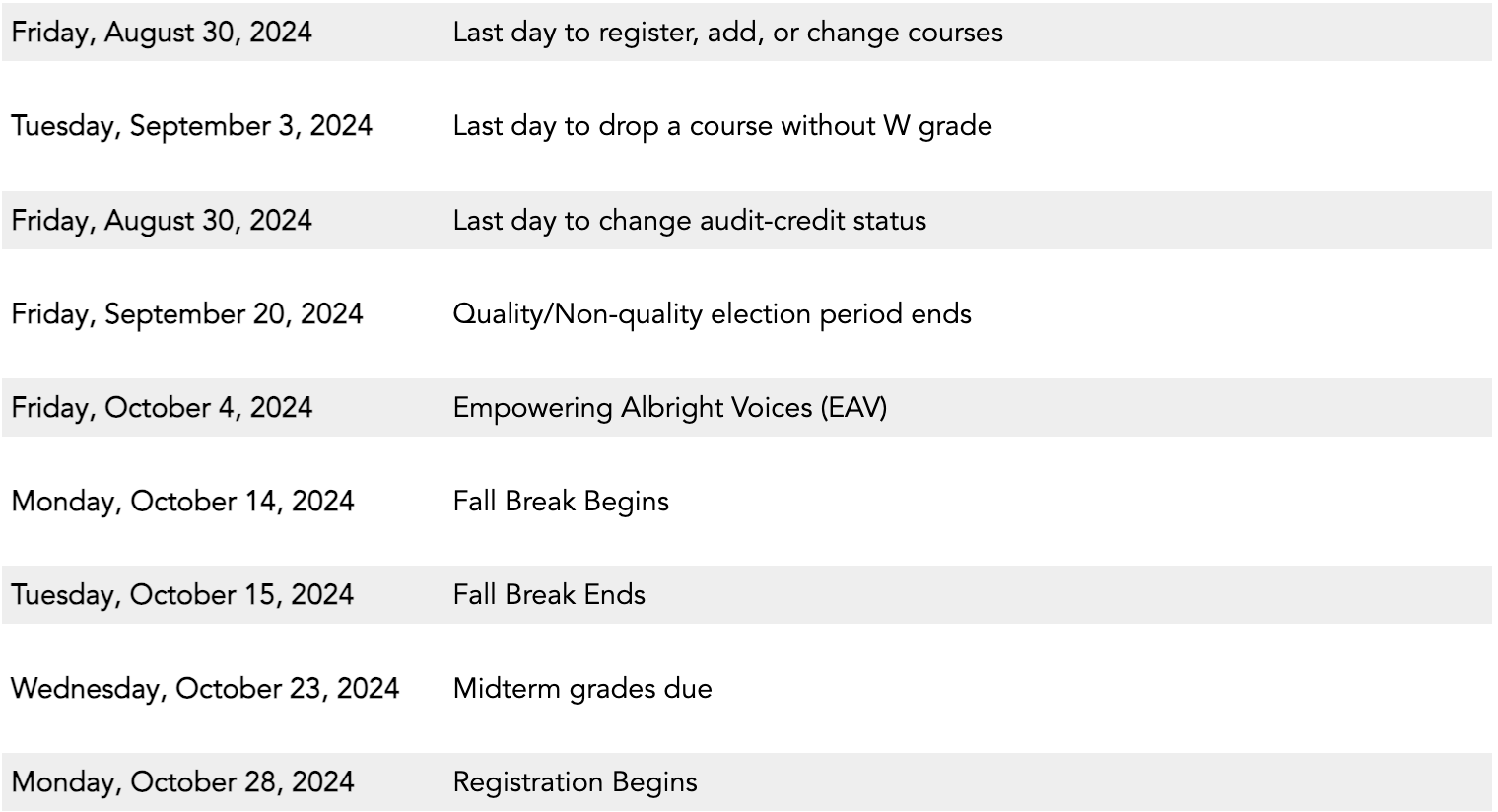Select the 'Fall Break Begins' entry
The height and width of the screenshot is (812, 1498).
pos(561,502)
